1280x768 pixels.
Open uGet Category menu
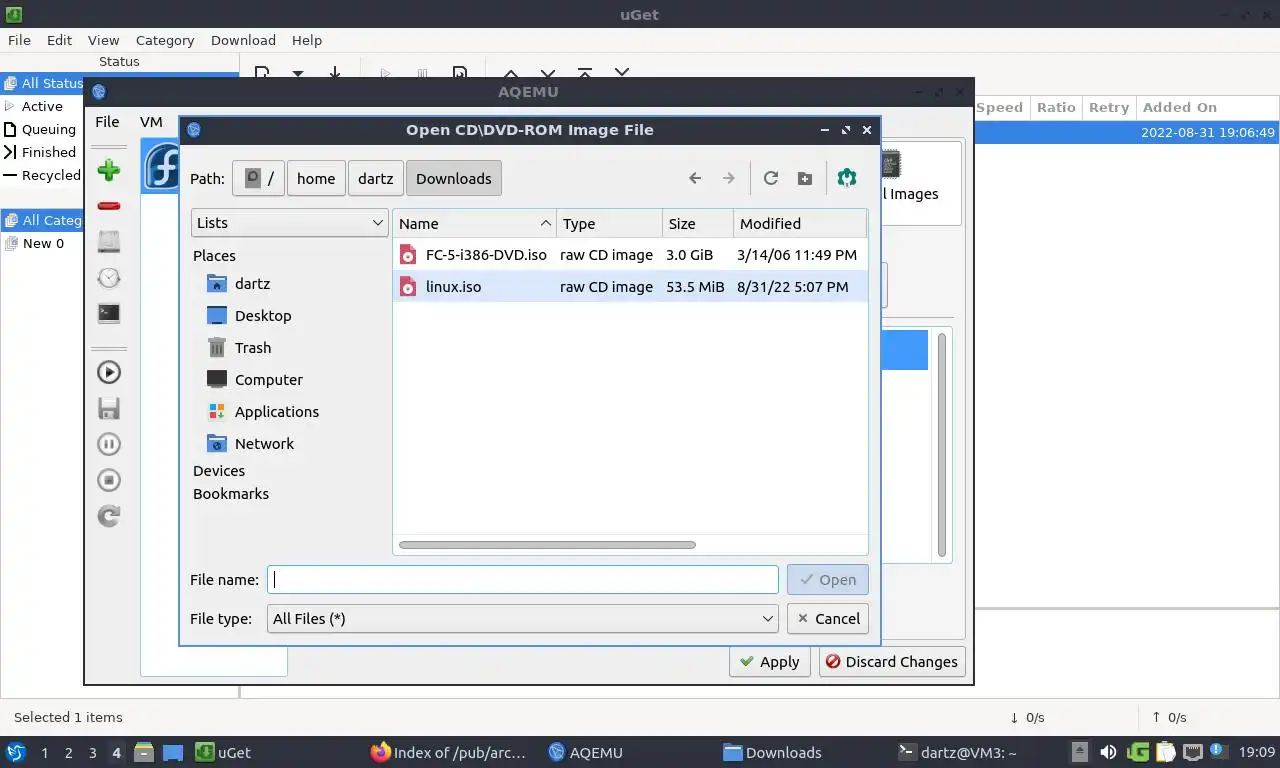pos(165,40)
